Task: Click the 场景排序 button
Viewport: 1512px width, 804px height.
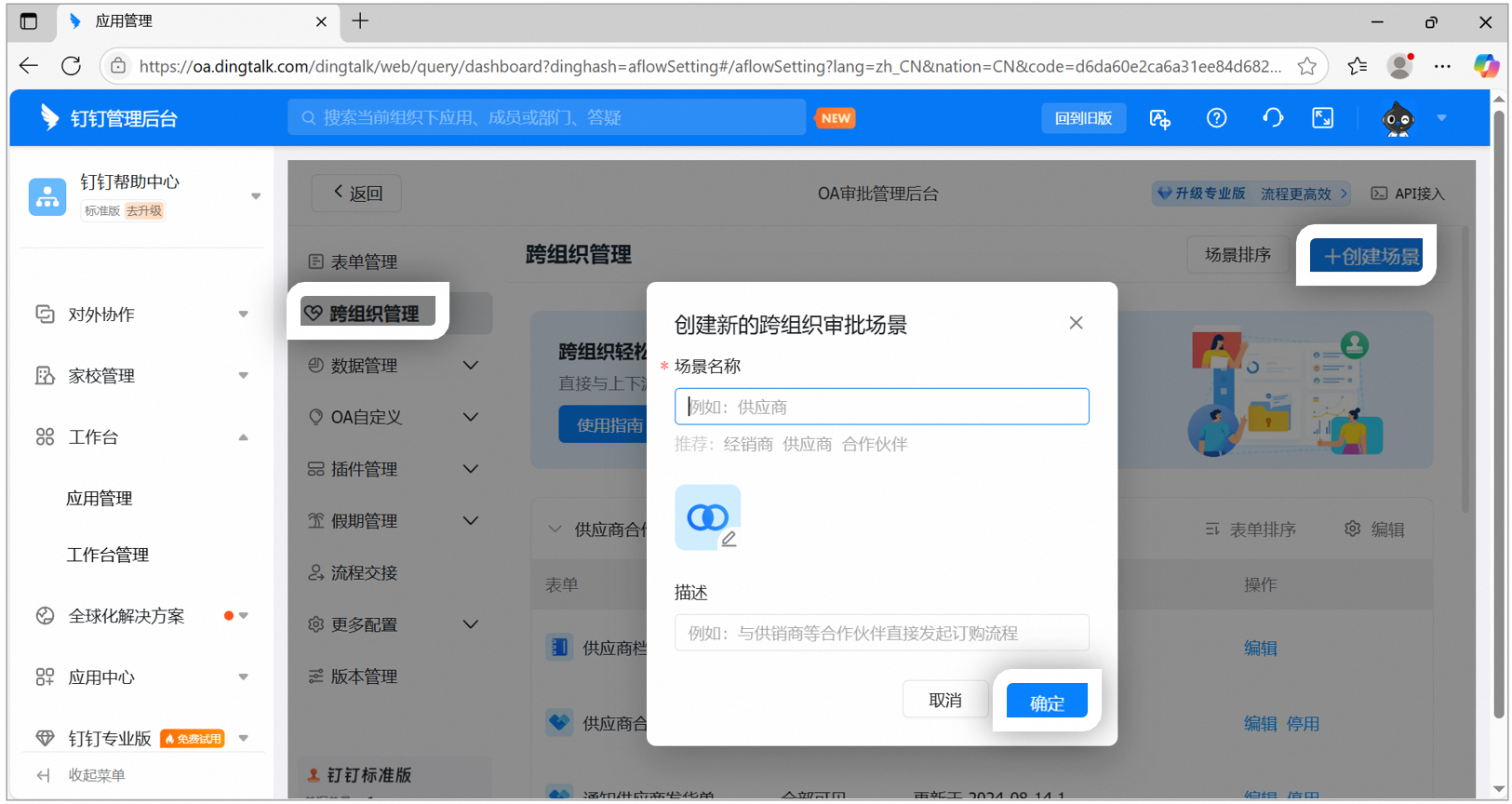Action: point(1238,255)
